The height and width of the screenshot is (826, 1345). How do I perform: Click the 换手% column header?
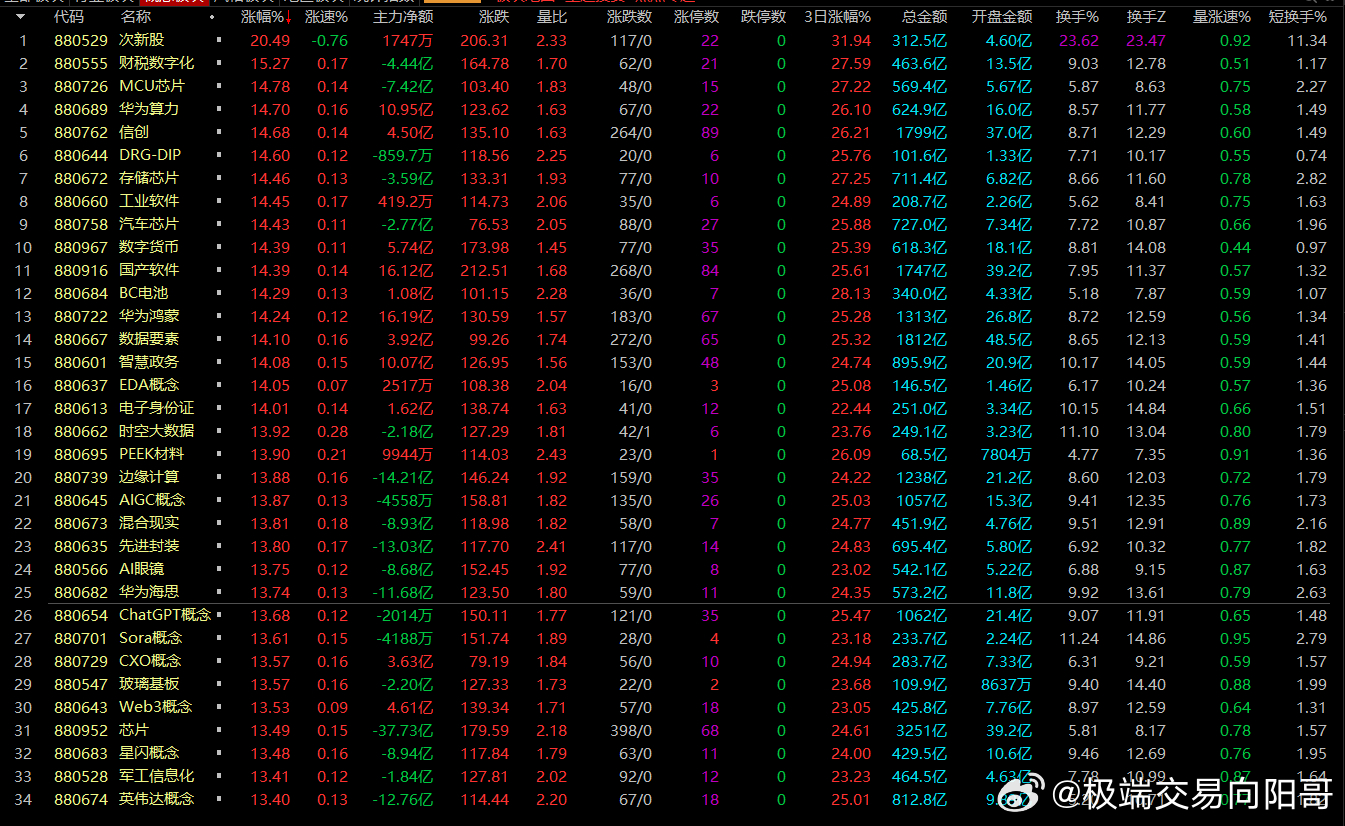click(x=1077, y=17)
